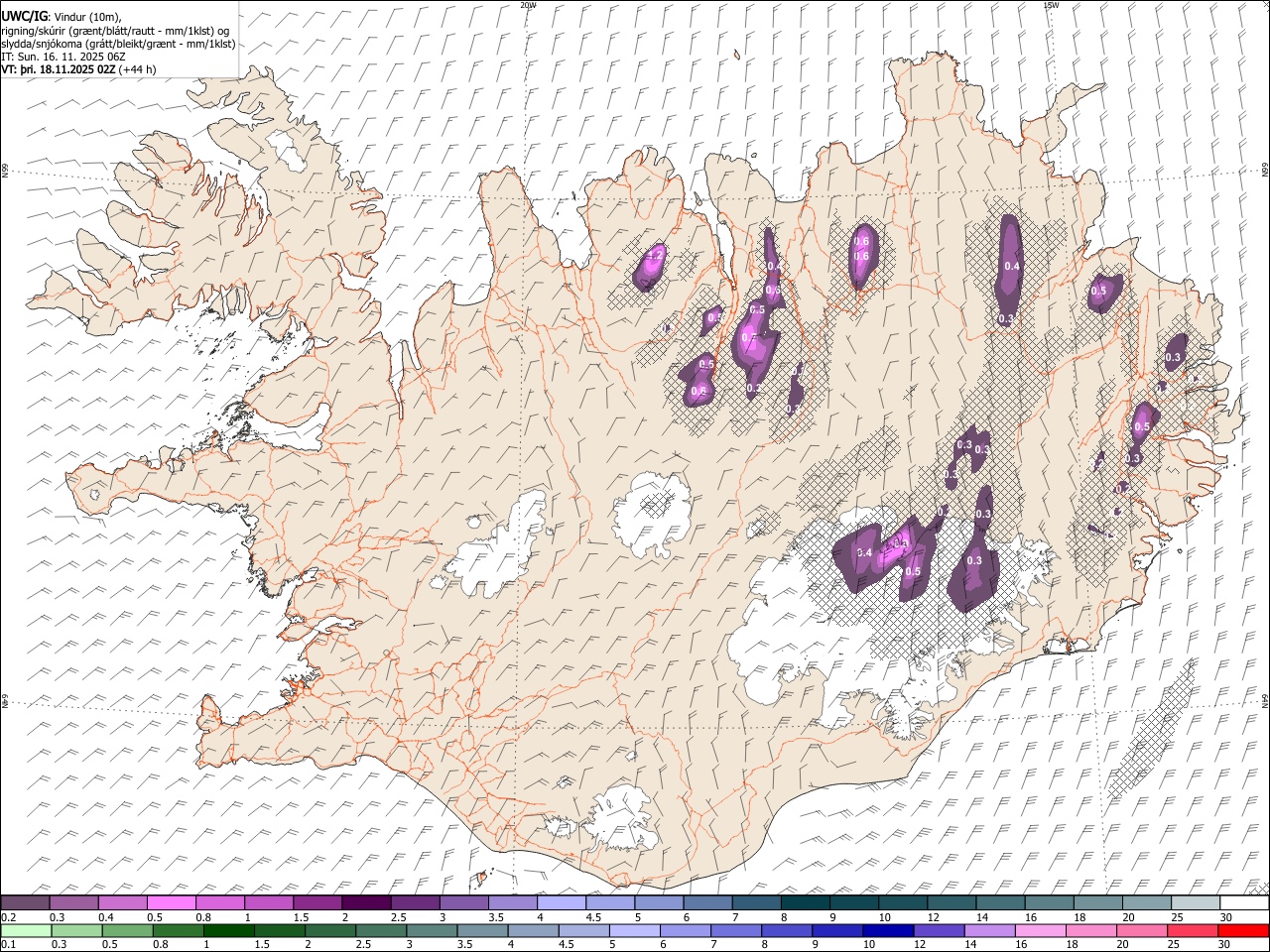1270x952 pixels.
Task: Pick the violet 12 swatch, bottom legend row
Action: pyautogui.click(x=939, y=931)
